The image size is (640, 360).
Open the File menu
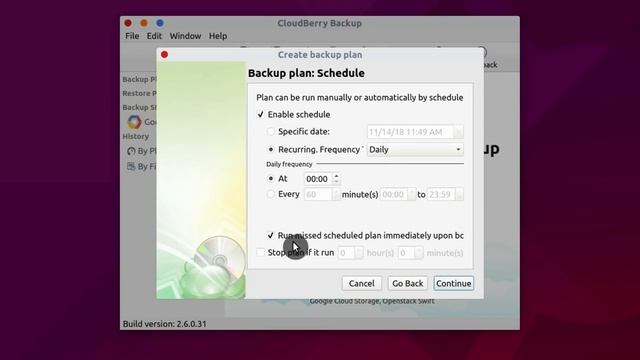click(132, 36)
